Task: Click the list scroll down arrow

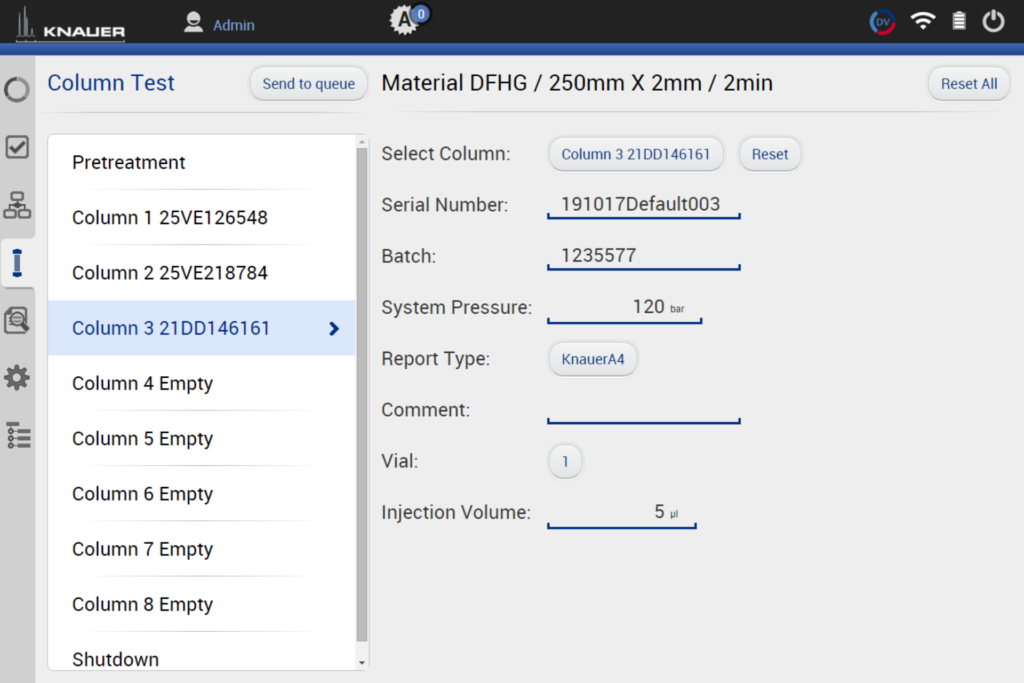Action: pos(362,663)
